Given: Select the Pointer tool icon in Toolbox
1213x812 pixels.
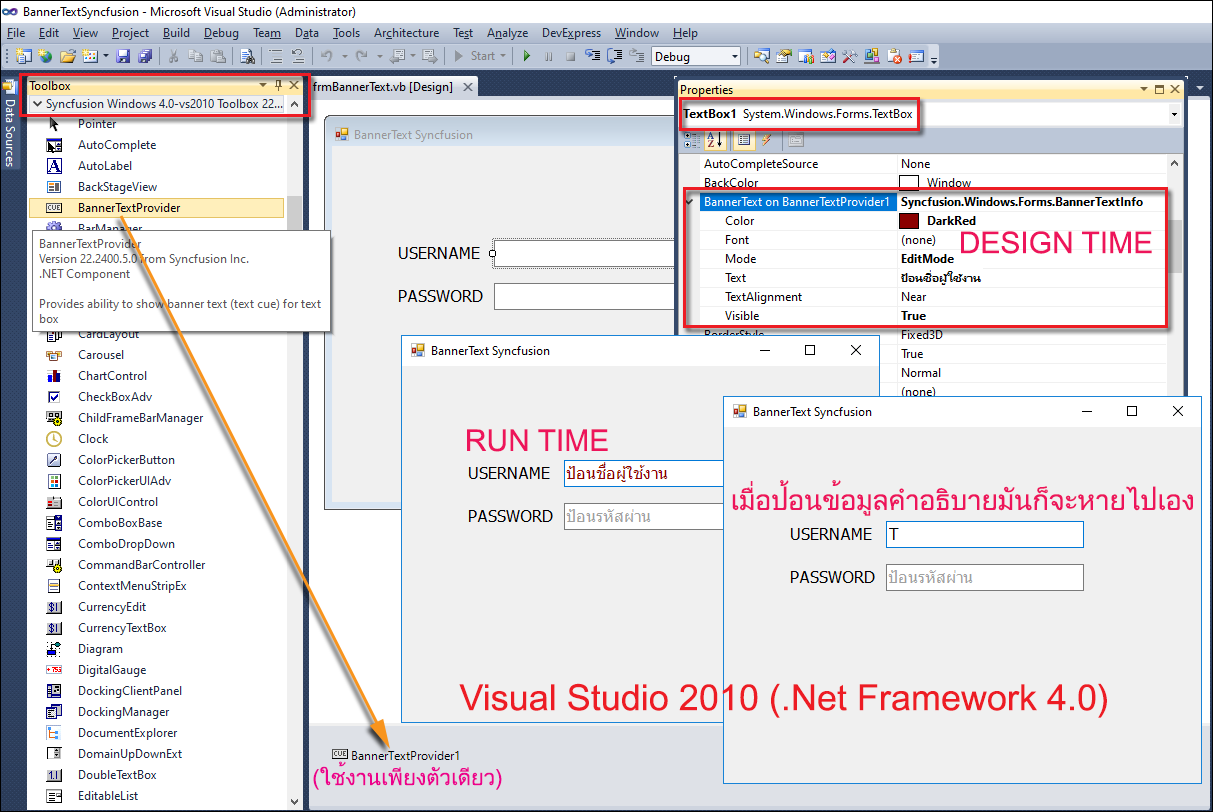Looking at the screenshot, I should 55,124.
